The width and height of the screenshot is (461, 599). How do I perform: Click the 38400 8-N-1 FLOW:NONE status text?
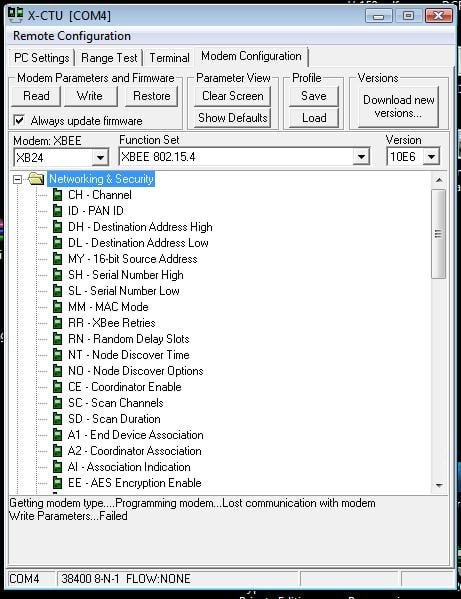click(126, 579)
